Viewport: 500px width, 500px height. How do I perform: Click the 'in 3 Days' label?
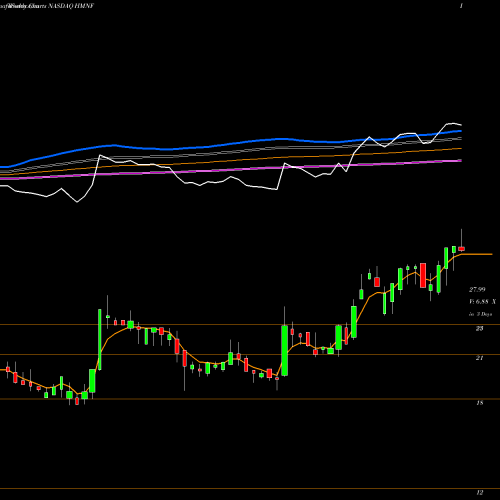tap(480, 314)
